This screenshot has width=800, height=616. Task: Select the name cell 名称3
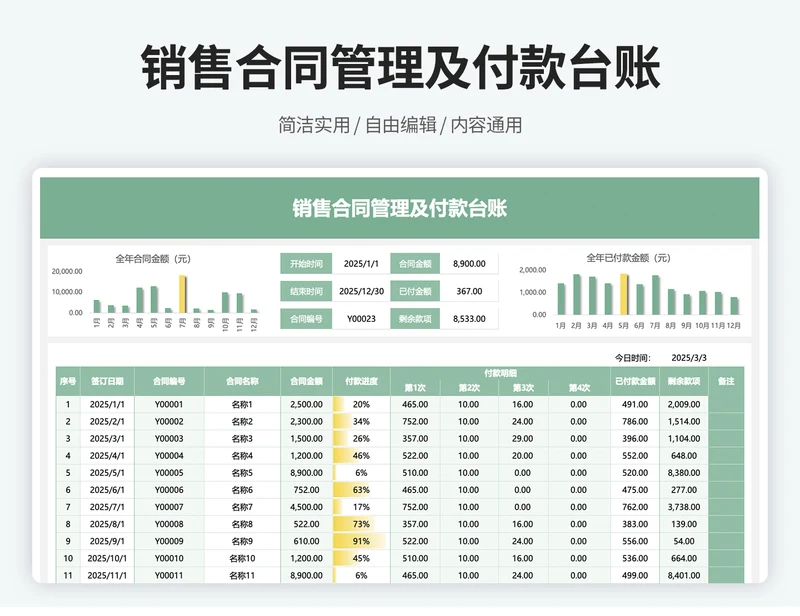[x=242, y=439]
